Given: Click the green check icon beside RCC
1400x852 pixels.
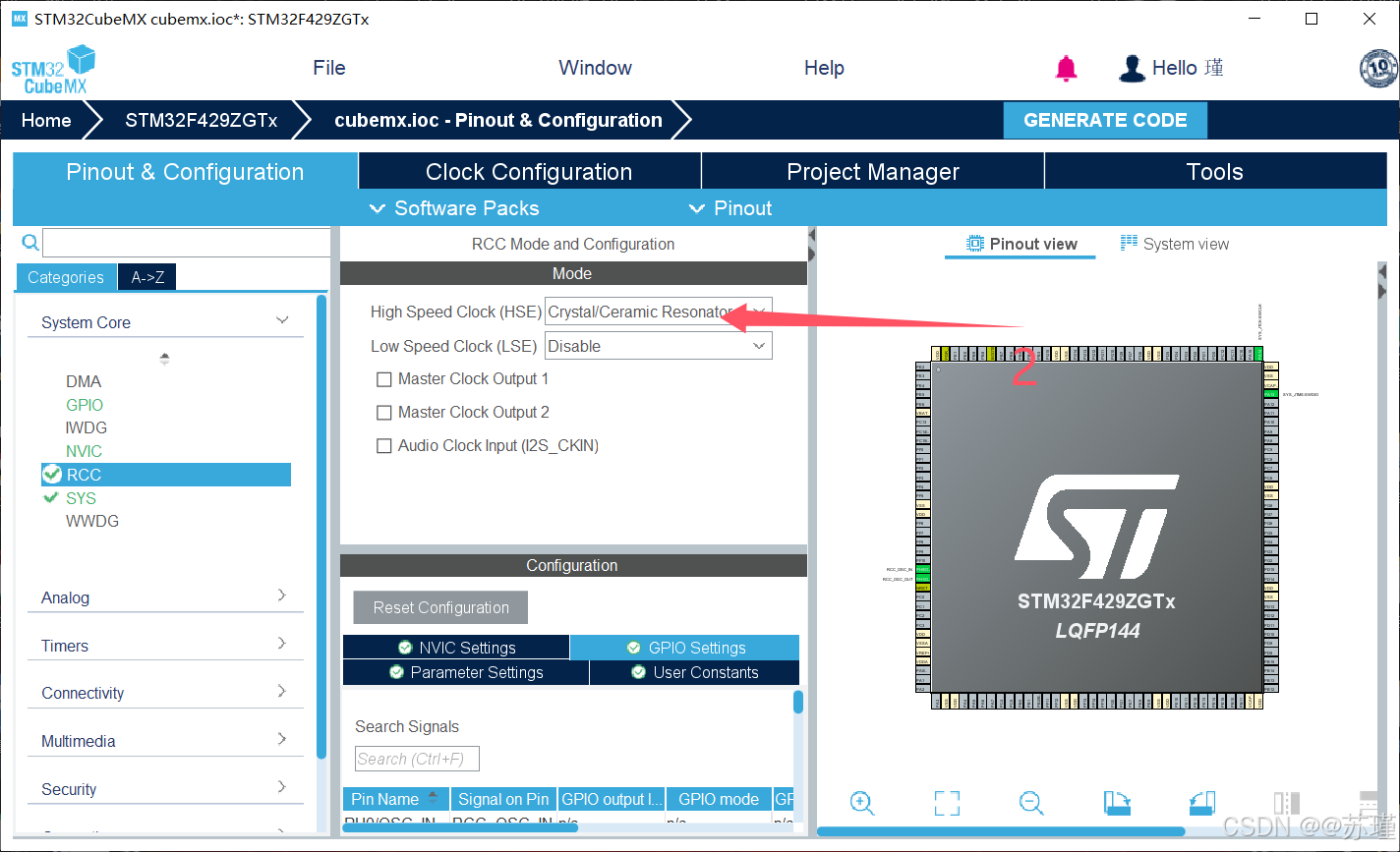Looking at the screenshot, I should tap(52, 475).
